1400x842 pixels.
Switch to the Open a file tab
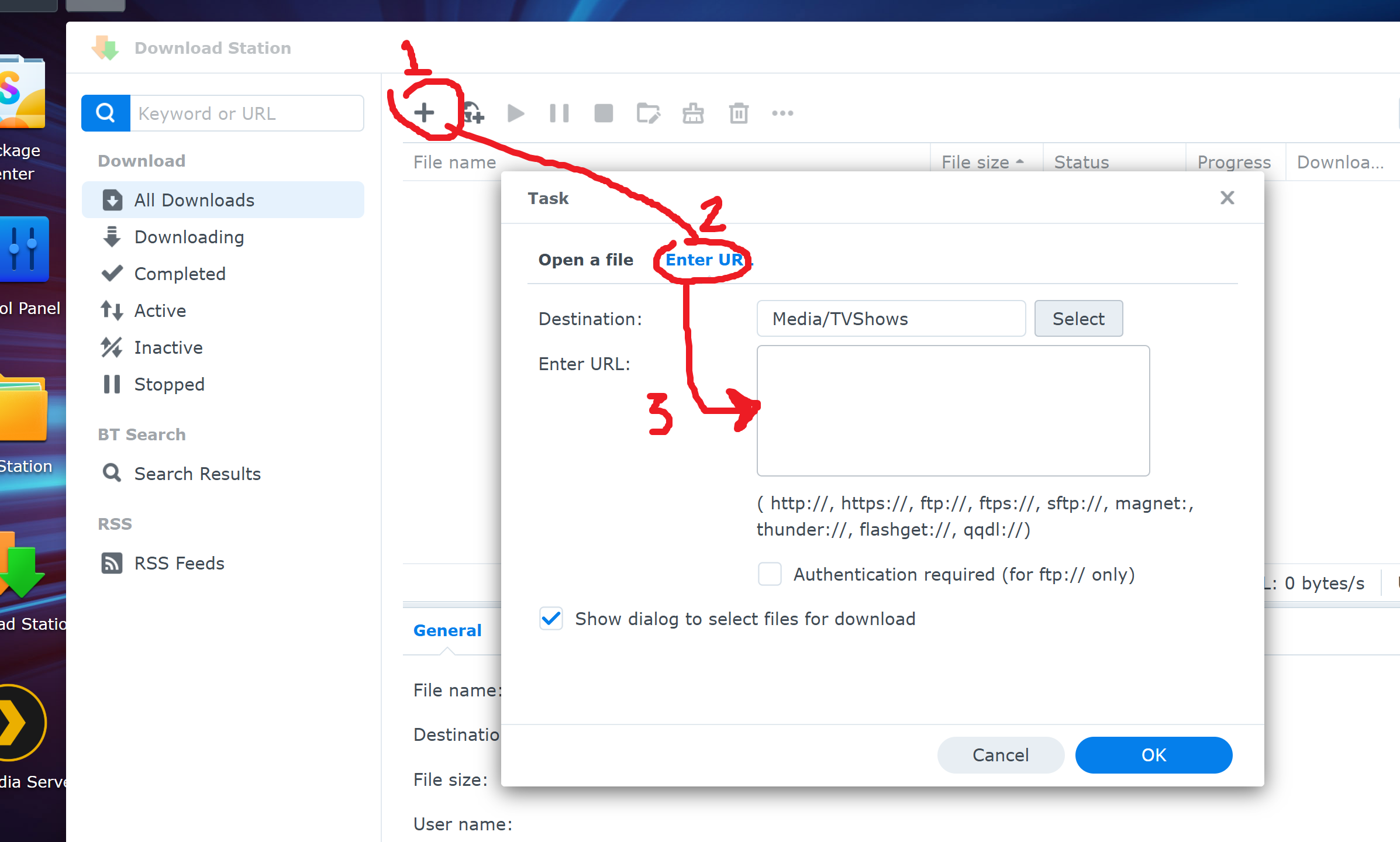pyautogui.click(x=586, y=260)
